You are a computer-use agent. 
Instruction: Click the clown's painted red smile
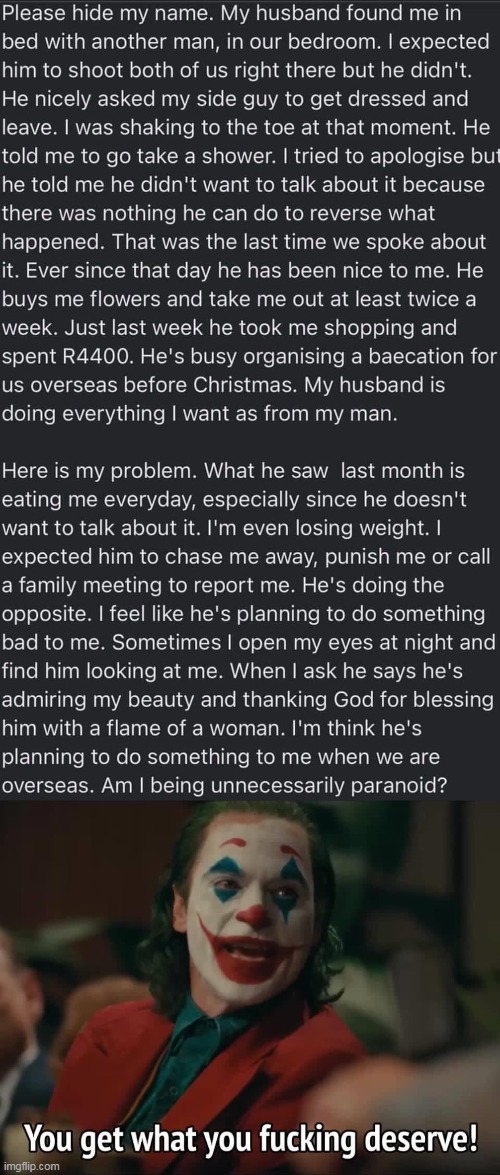tap(255, 957)
